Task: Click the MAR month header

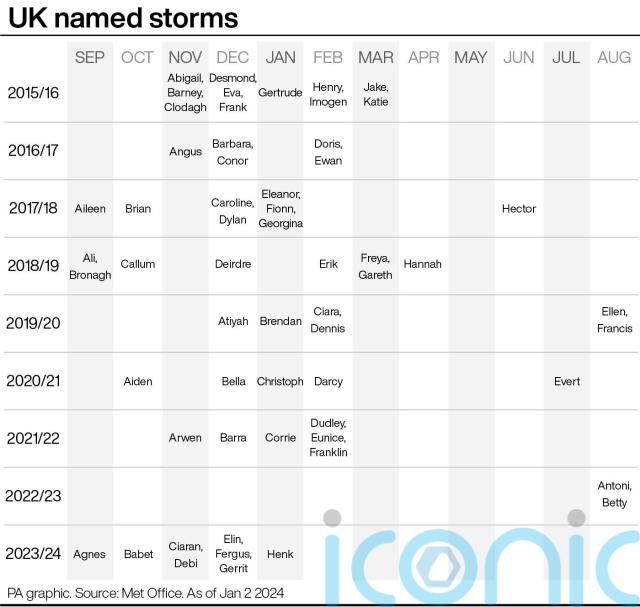Action: pyautogui.click(x=375, y=57)
